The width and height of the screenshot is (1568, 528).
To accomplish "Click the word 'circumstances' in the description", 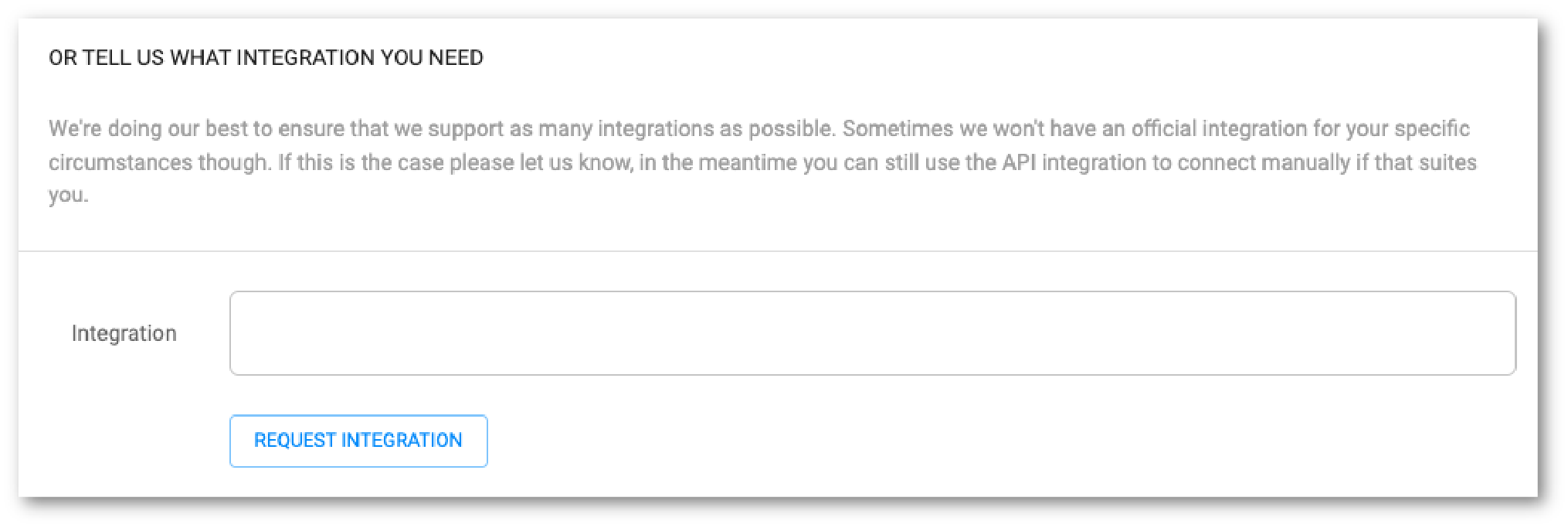I will 120,162.
